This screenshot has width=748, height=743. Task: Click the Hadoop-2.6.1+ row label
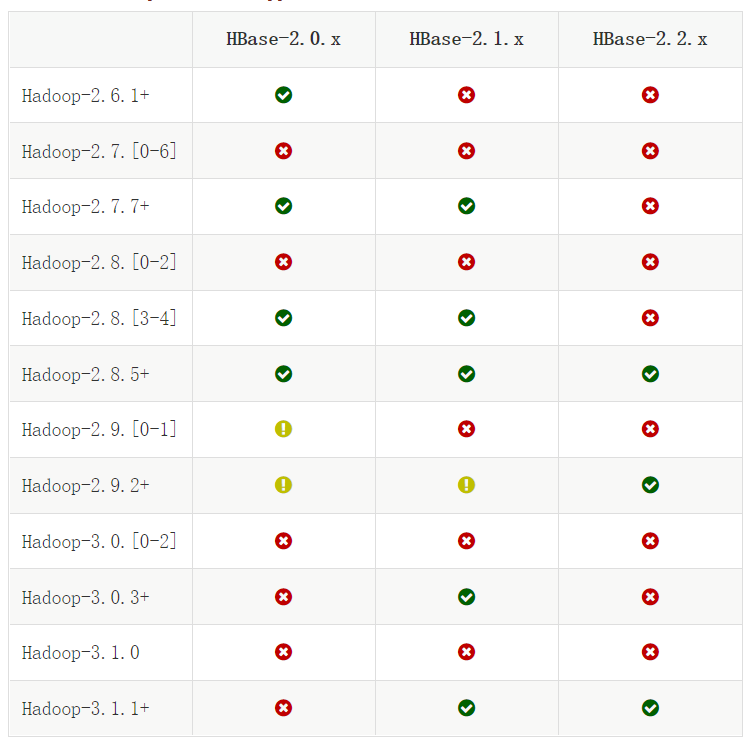[85, 96]
